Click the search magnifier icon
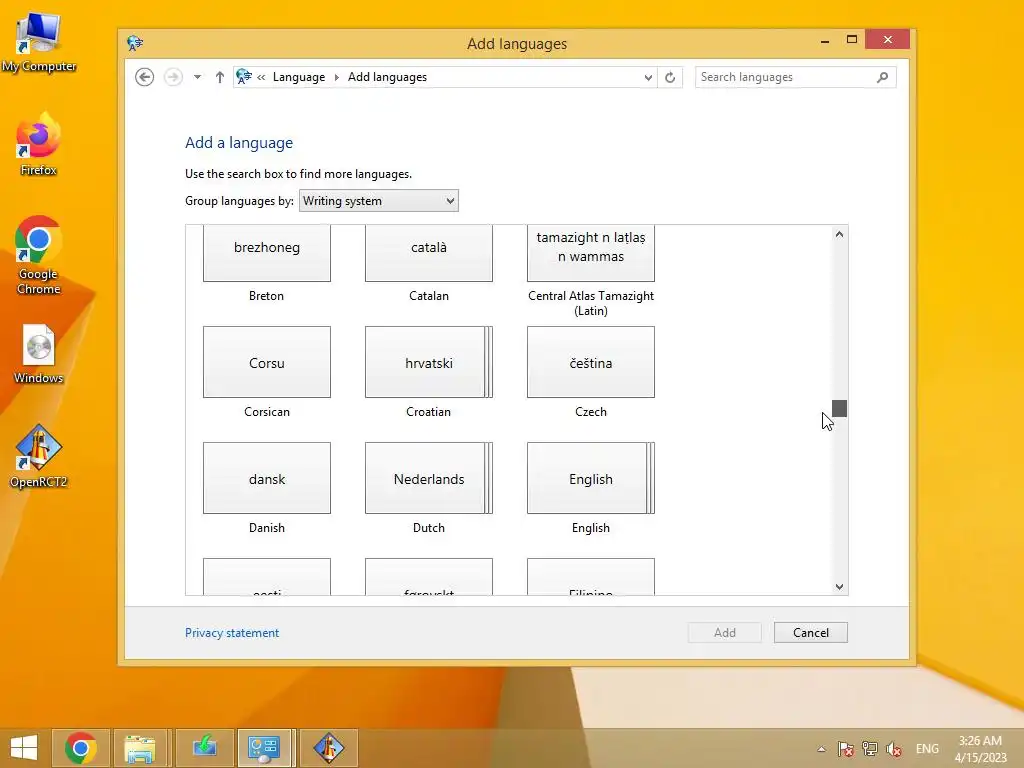Image resolution: width=1024 pixels, height=768 pixels. 882,77
